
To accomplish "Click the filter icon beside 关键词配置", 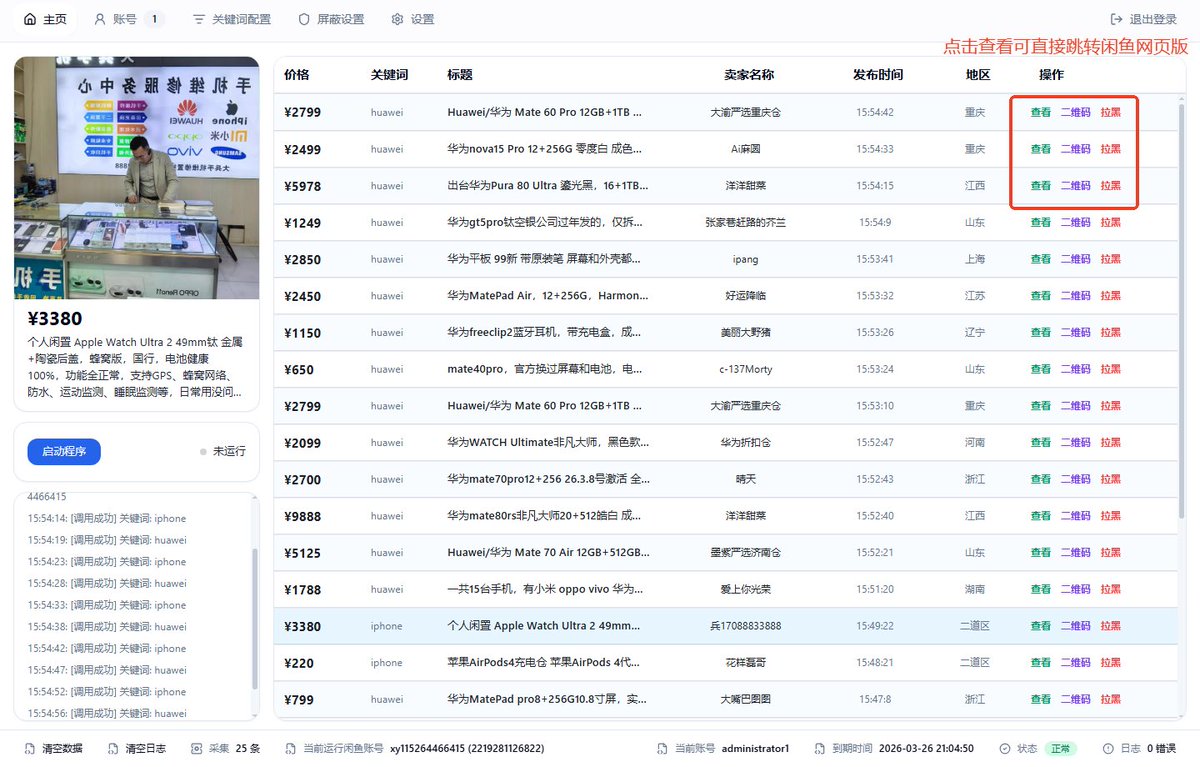I will pyautogui.click(x=199, y=19).
